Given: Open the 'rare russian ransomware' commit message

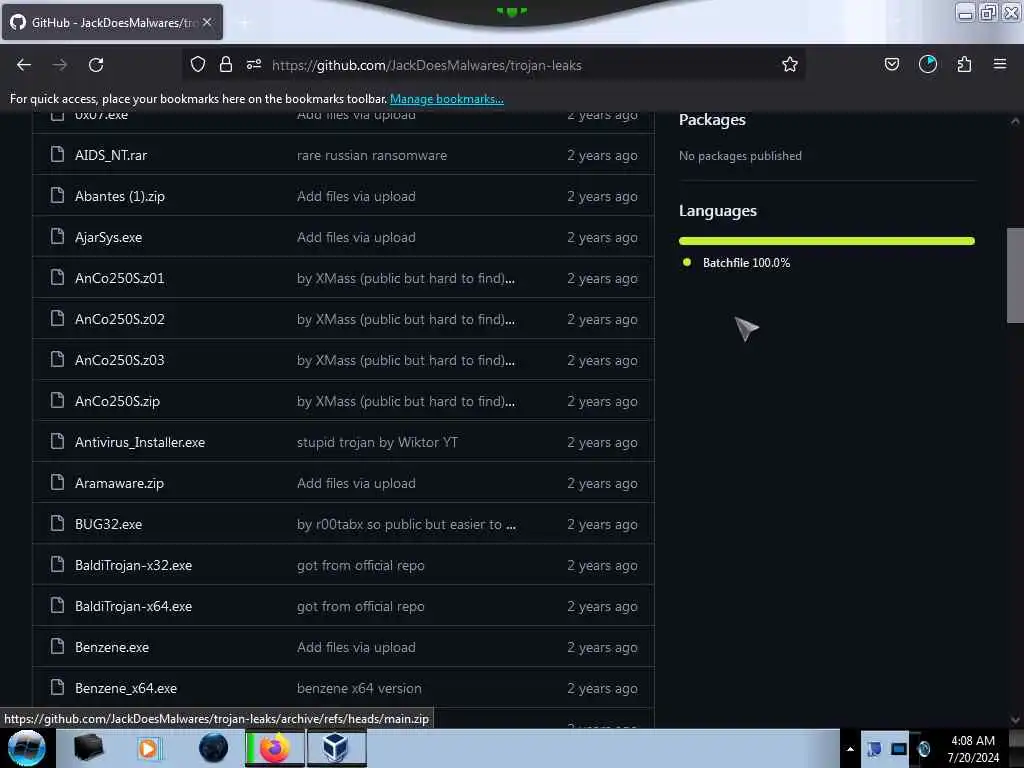Looking at the screenshot, I should [x=372, y=155].
